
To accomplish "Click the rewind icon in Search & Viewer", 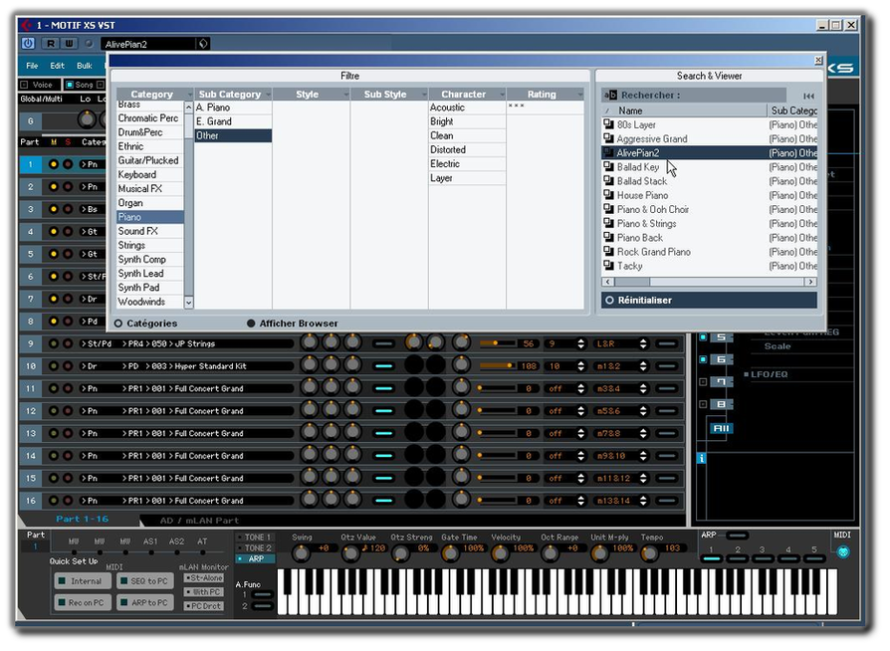I will [x=808, y=96].
